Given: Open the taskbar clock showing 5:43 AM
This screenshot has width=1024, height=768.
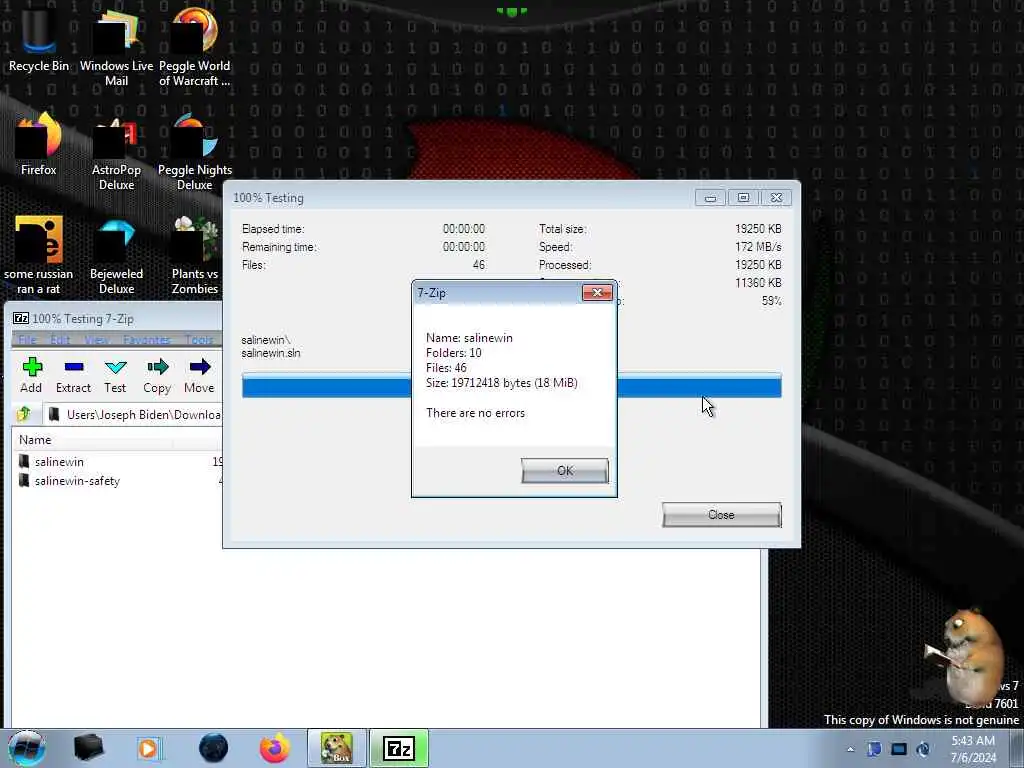Looking at the screenshot, I should pyautogui.click(x=974, y=749).
